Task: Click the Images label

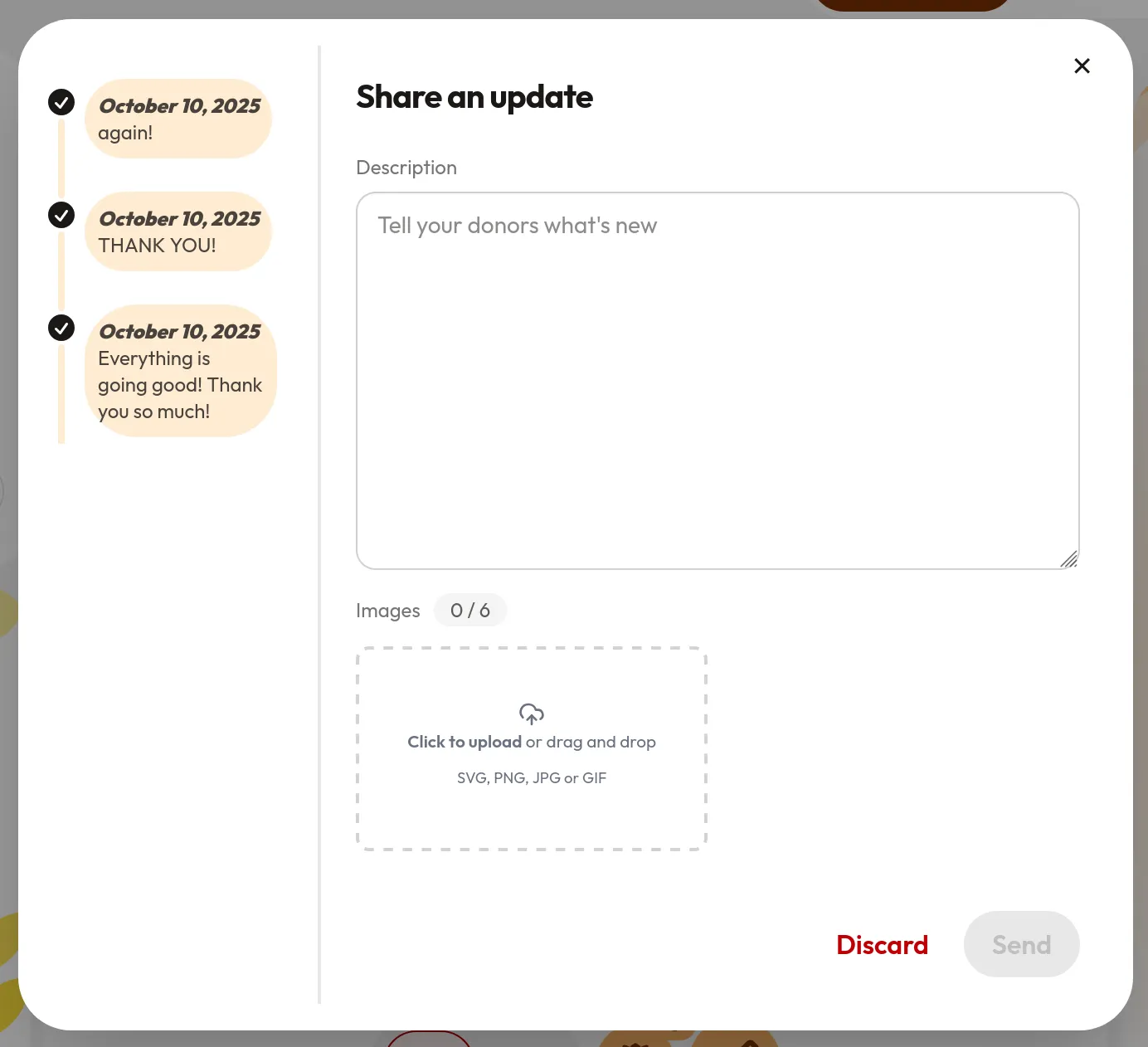Action: tap(387, 611)
